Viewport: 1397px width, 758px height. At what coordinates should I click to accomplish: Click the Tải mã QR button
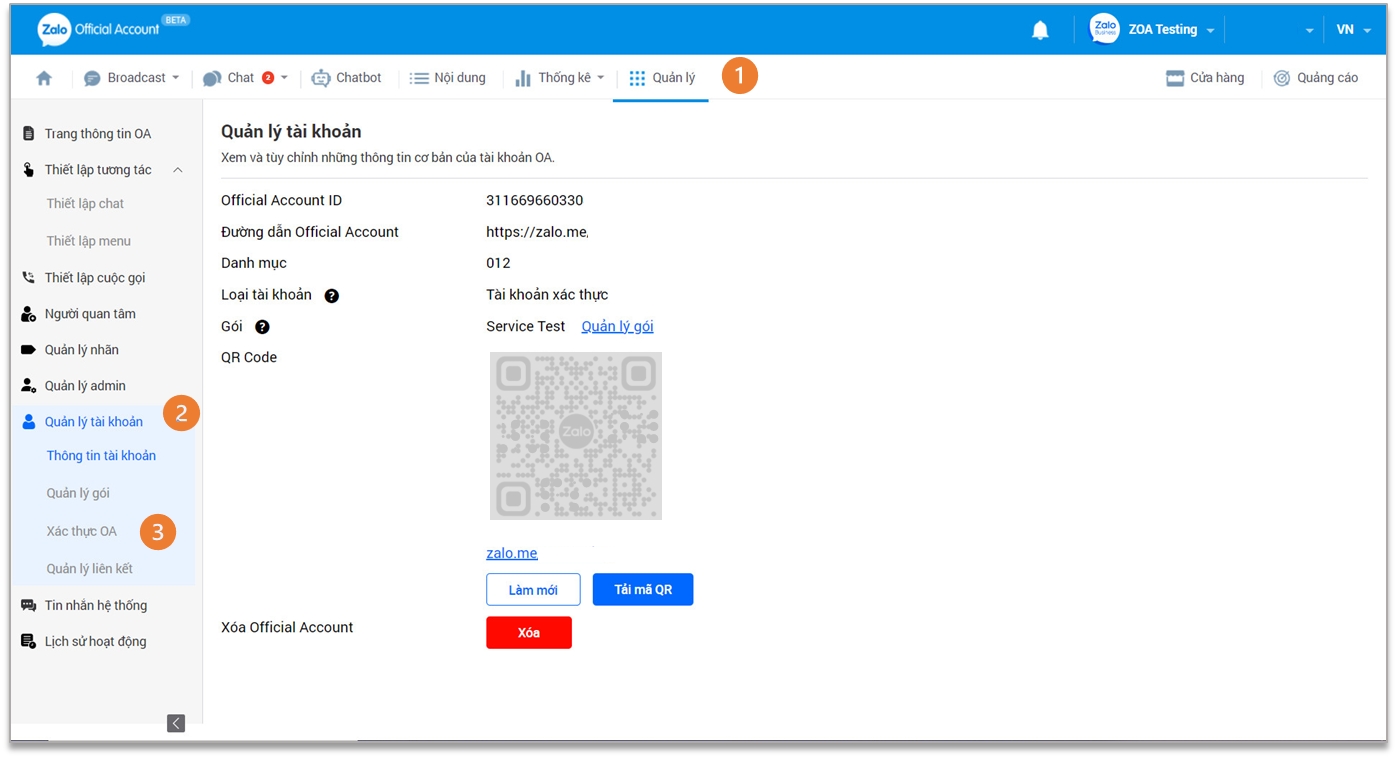pos(643,590)
